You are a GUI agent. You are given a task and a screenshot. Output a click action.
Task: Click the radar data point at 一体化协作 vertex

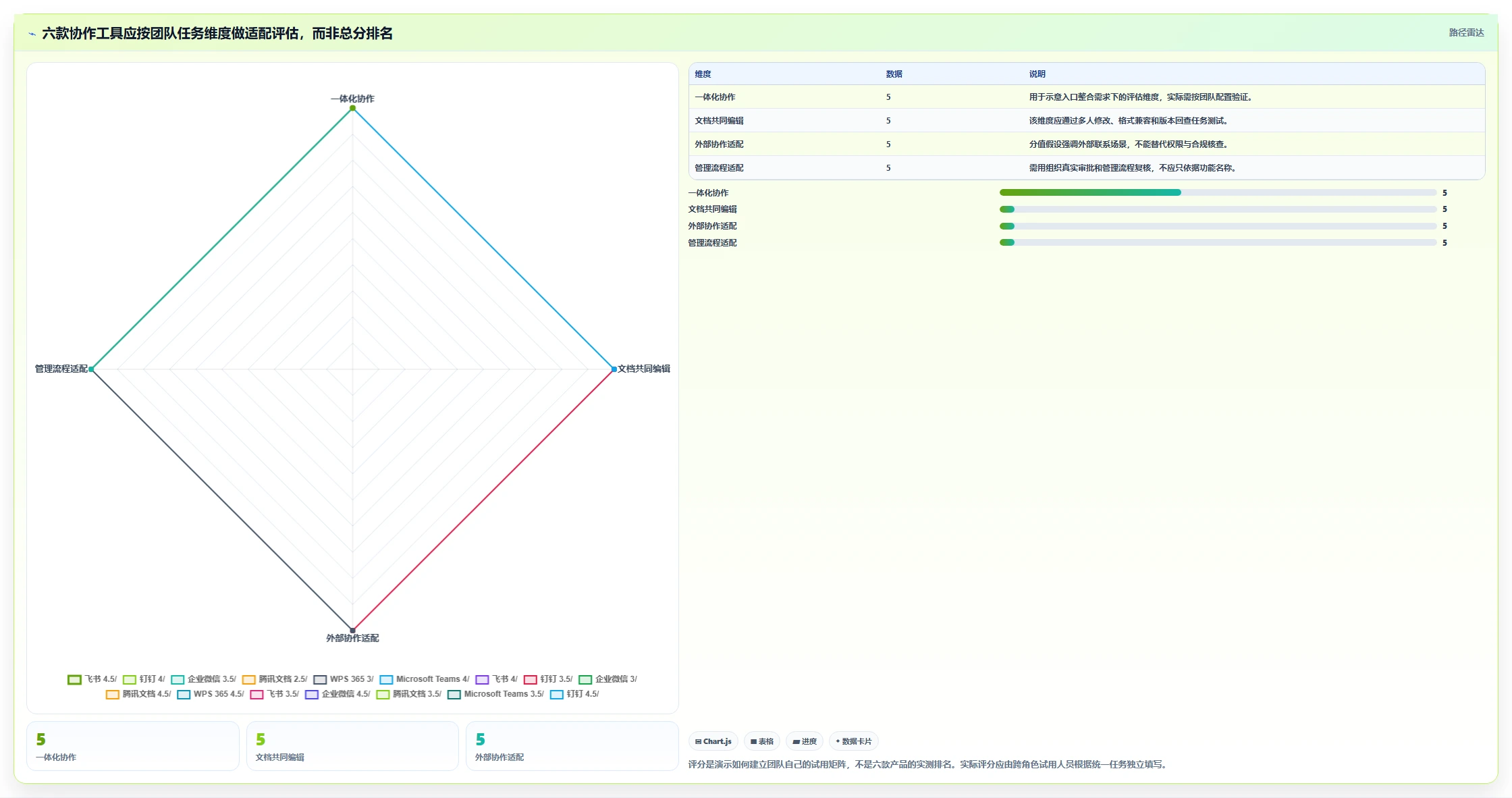[x=352, y=108]
